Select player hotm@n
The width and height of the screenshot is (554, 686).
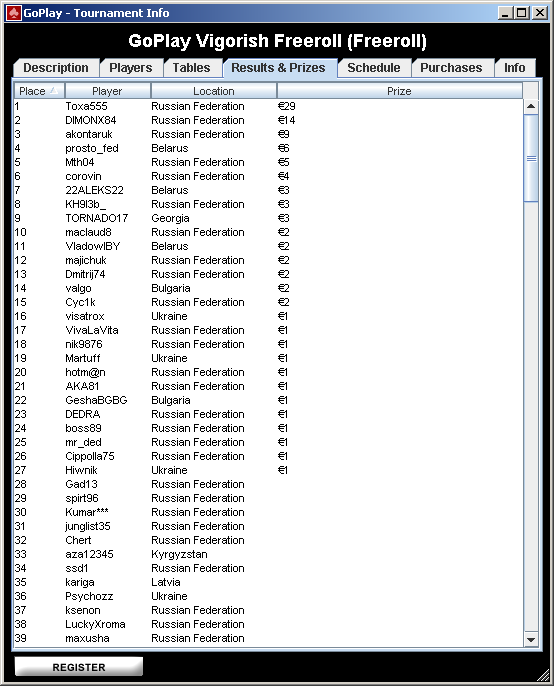point(85,372)
